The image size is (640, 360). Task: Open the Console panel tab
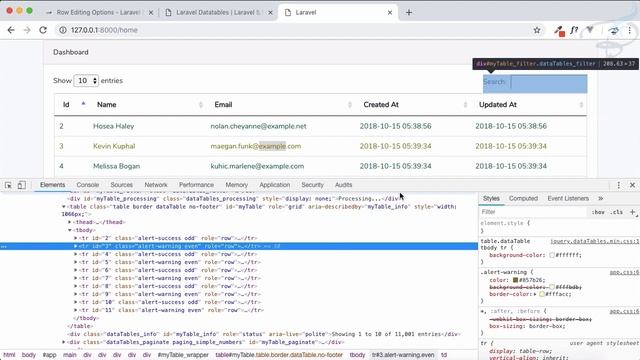click(88, 185)
